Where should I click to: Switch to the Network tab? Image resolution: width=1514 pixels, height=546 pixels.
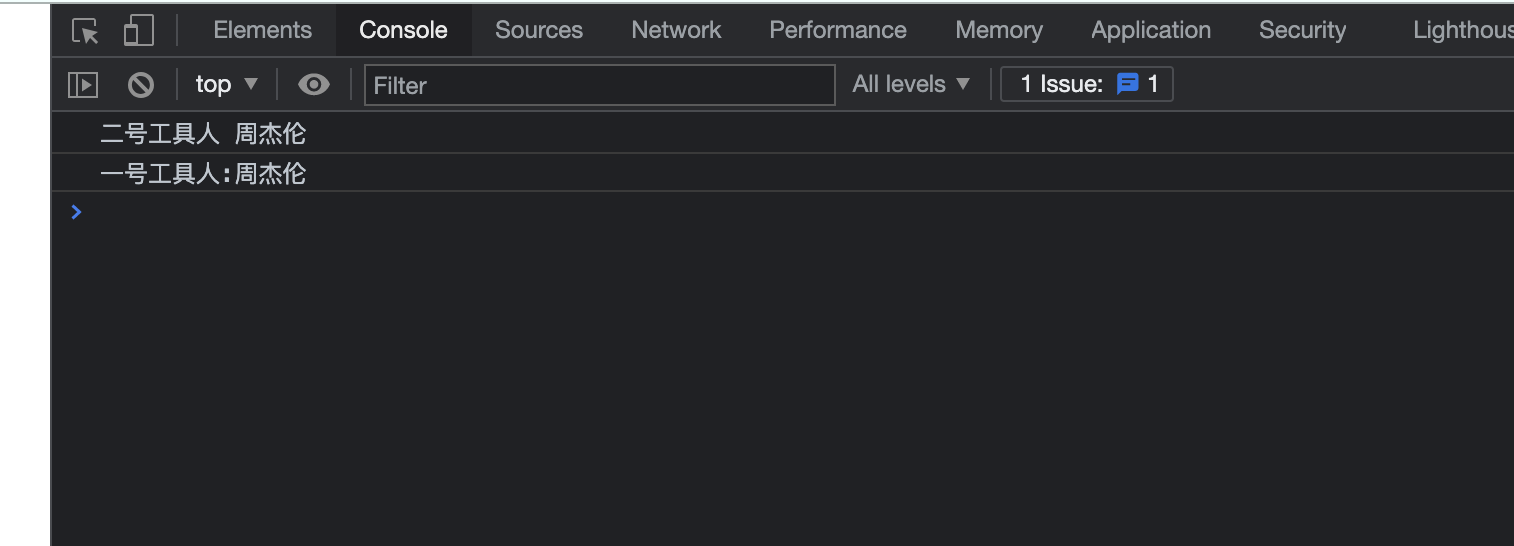676,30
